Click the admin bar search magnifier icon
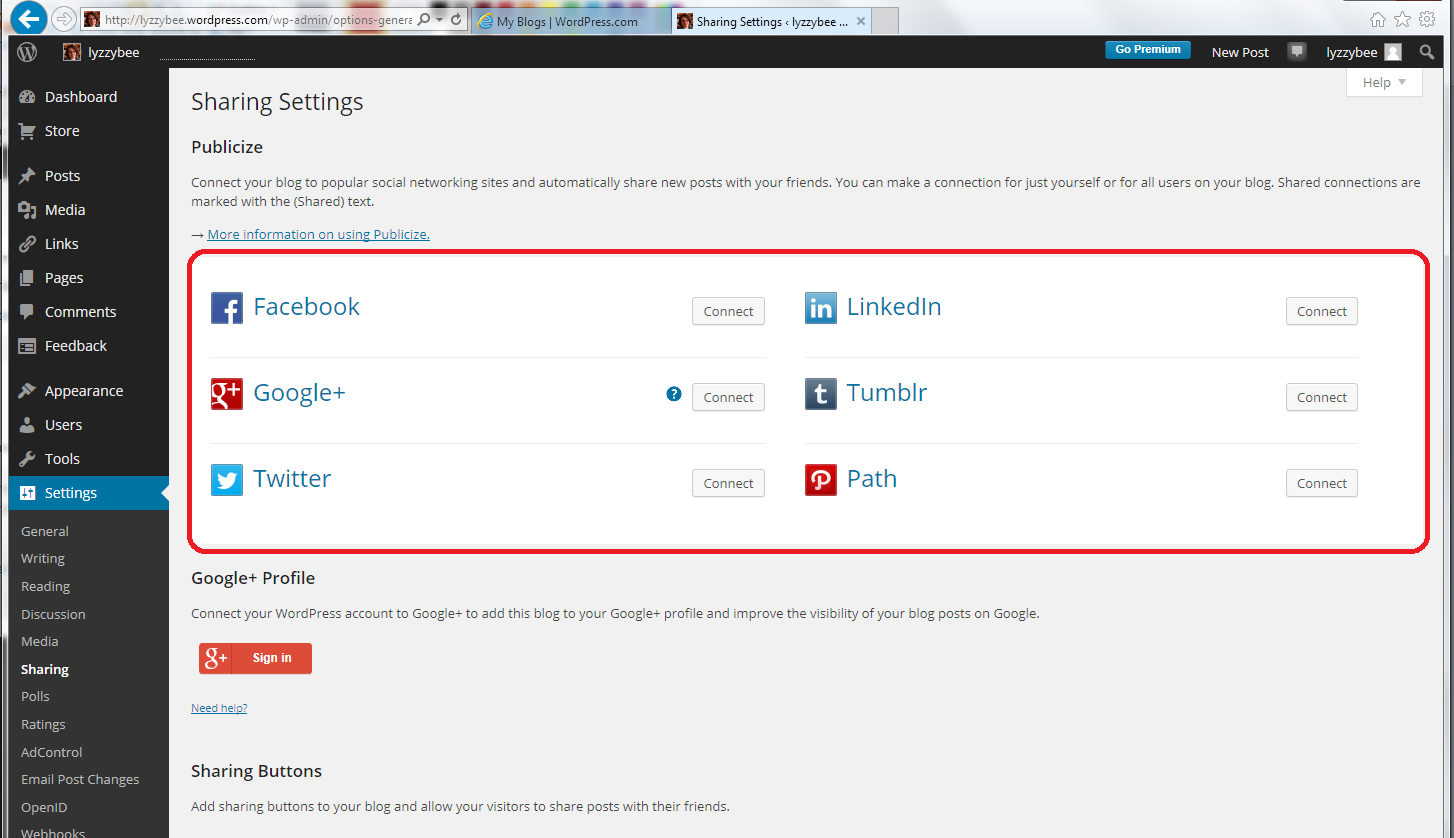The width and height of the screenshot is (1454, 838). (1427, 52)
